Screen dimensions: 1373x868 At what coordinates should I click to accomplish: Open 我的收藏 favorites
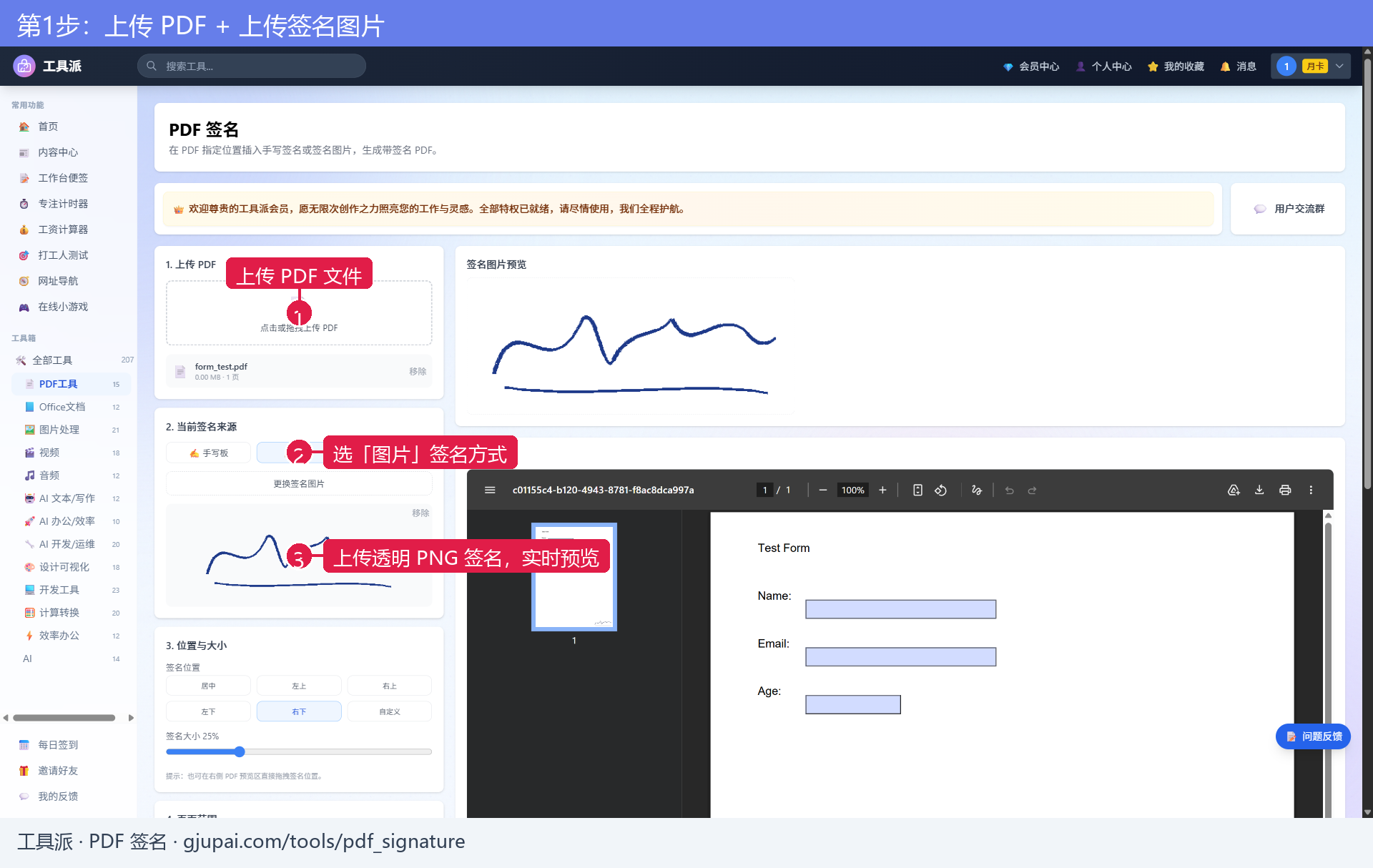(x=1176, y=66)
